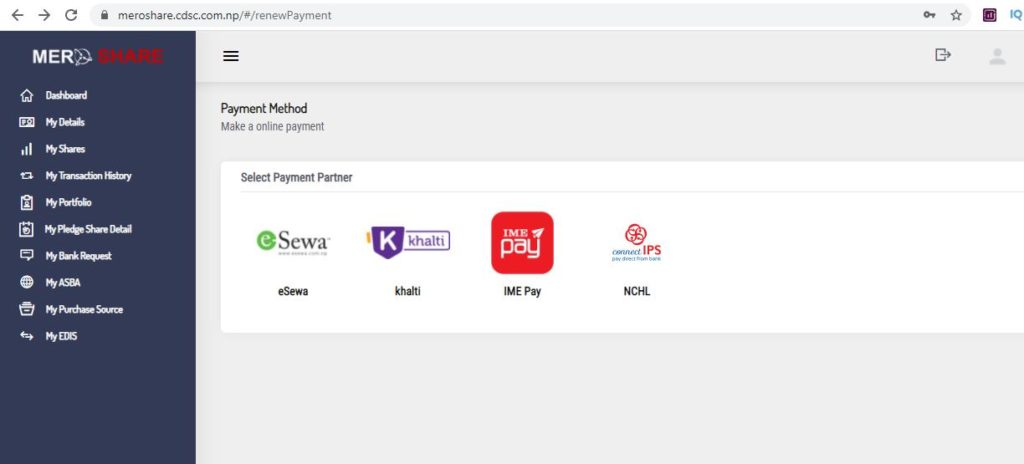The image size is (1024, 464).
Task: Click the My Bank Request chat icon
Action: [27, 256]
